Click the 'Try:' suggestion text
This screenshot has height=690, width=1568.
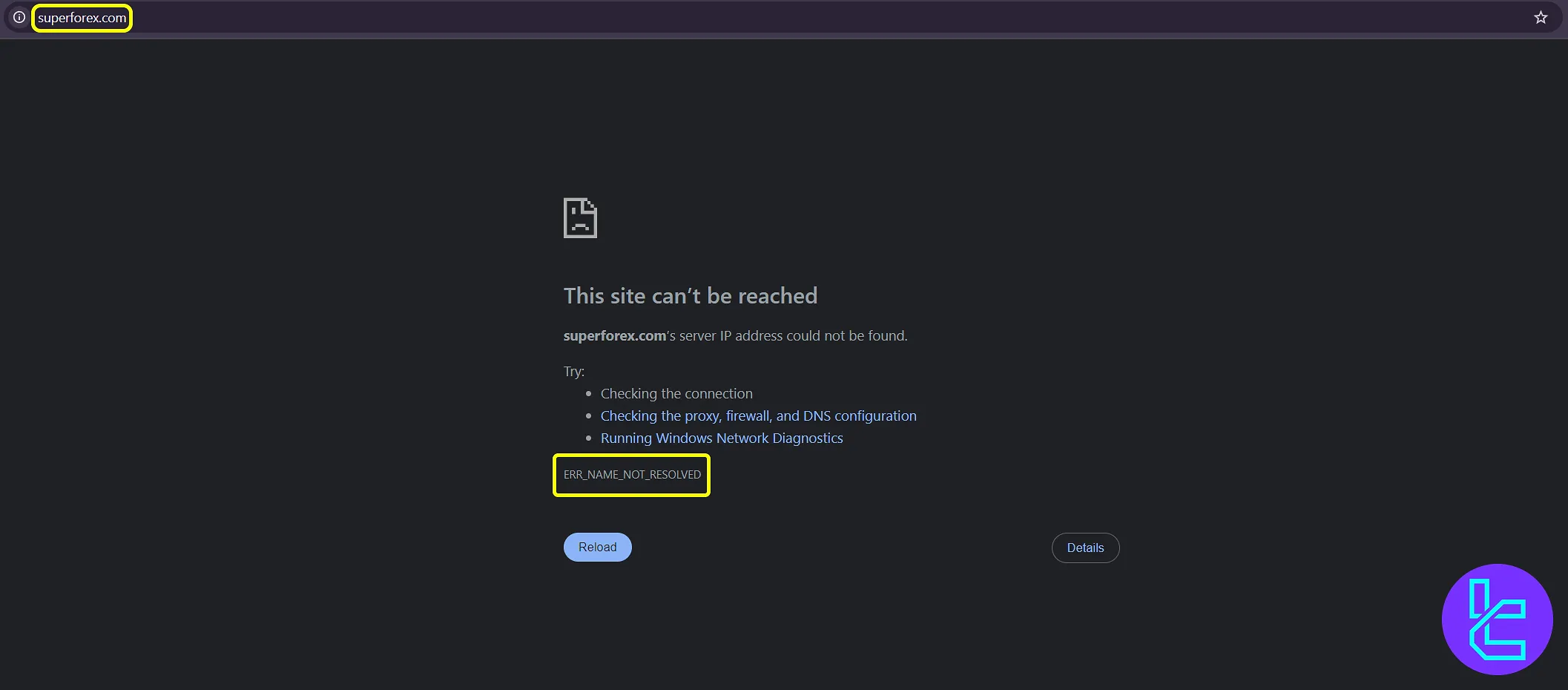573,371
